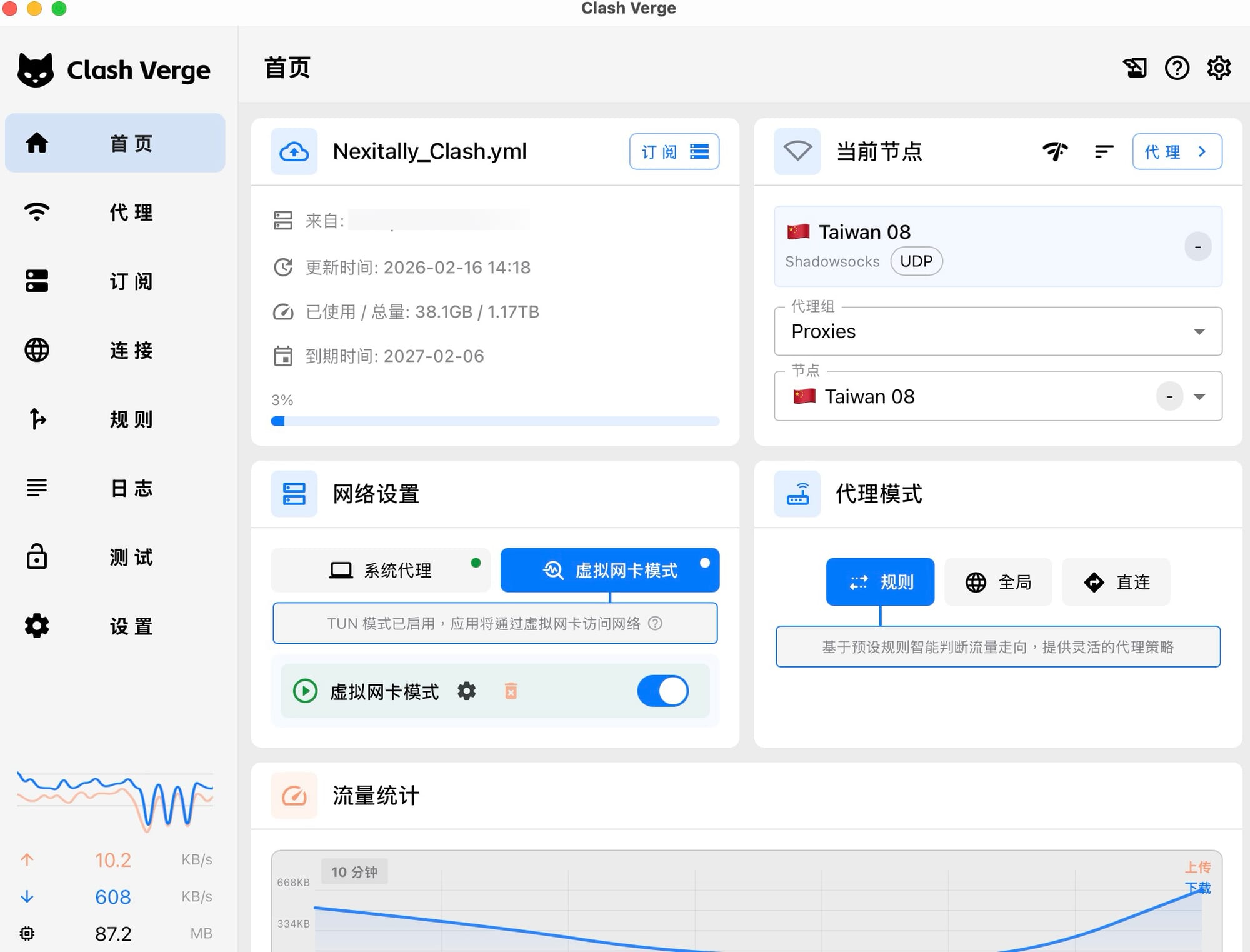The width and height of the screenshot is (1250, 952).
Task: Expand the Proxies group dropdown
Action: [x=997, y=331]
